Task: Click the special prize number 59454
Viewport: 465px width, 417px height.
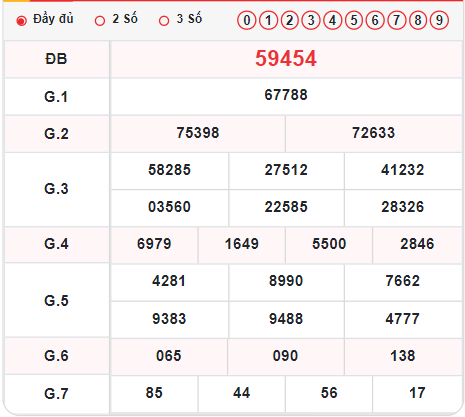Action: click(286, 59)
